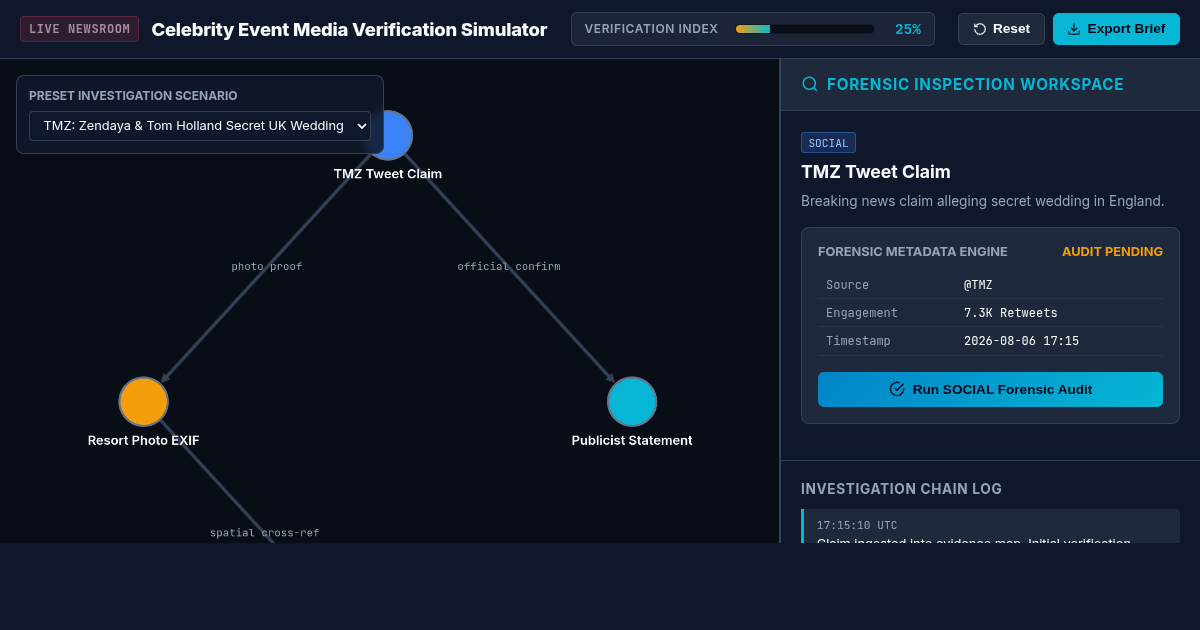Viewport: 1200px width, 630px height.
Task: Select the Publicist Statement node
Action: coord(632,401)
